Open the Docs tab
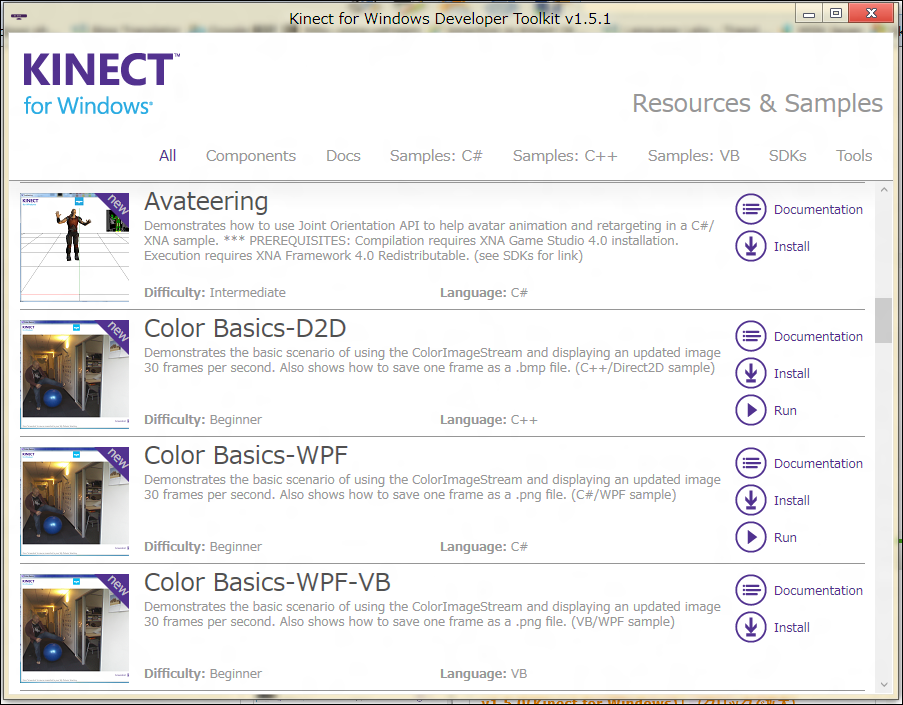Viewport: 903px width, 705px height. coord(343,156)
